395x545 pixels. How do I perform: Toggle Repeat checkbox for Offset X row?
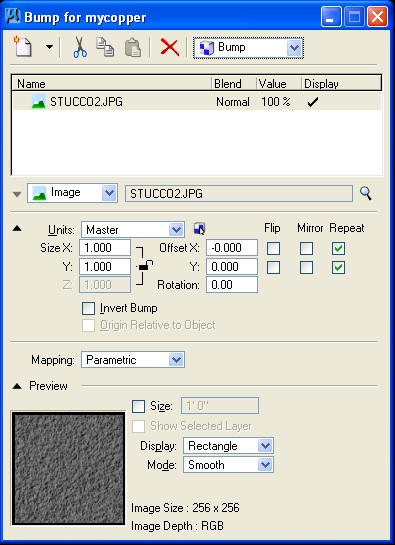(338, 249)
